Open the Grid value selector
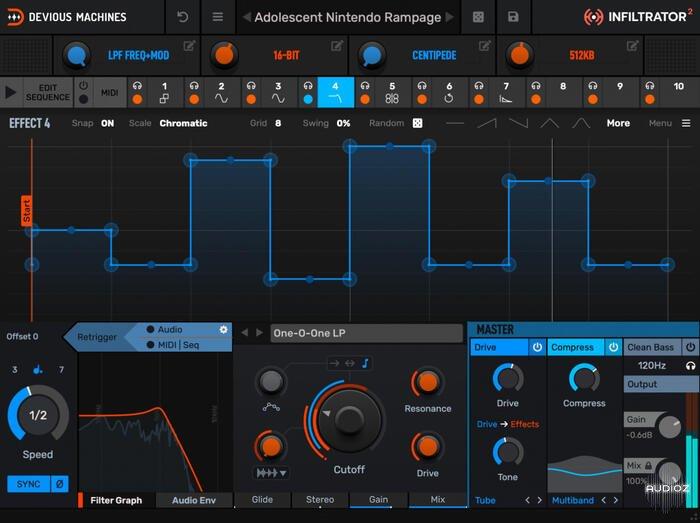 click(278, 123)
